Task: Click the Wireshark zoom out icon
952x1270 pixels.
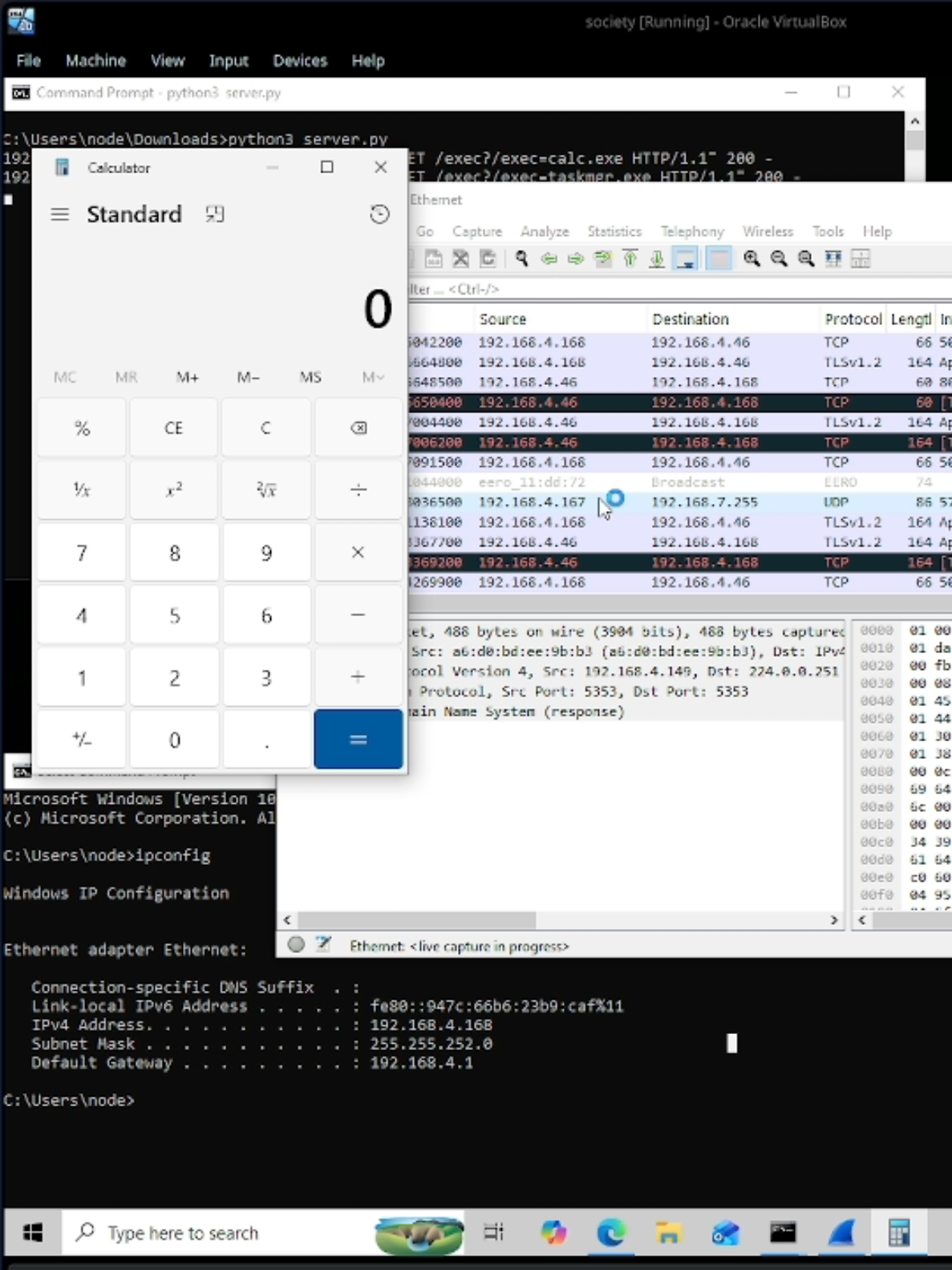Action: click(779, 258)
